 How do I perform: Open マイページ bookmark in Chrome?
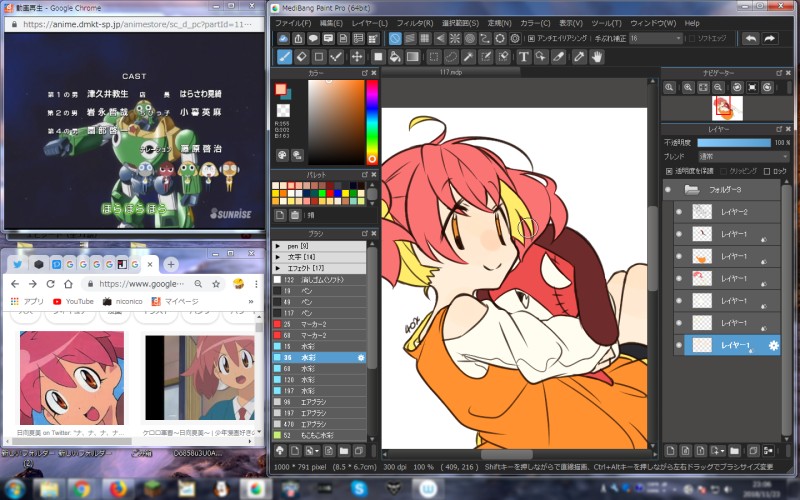pyautogui.click(x=175, y=302)
